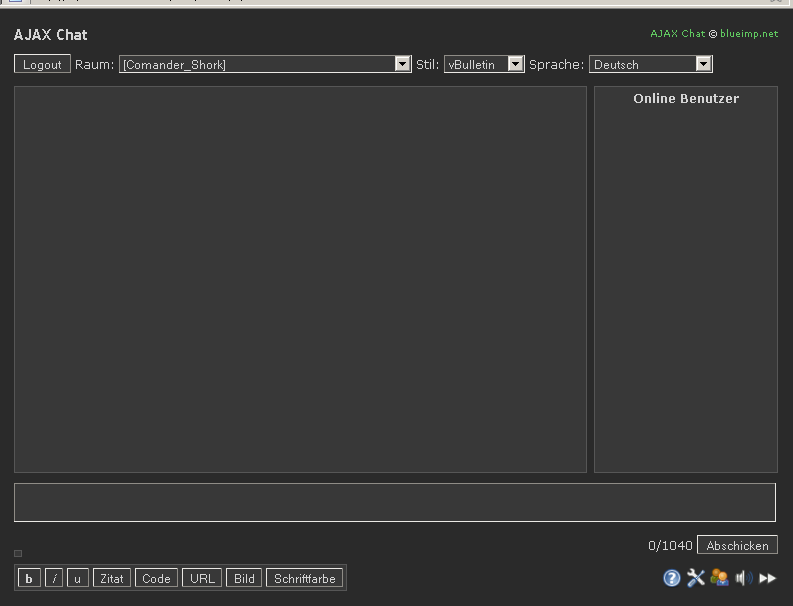Open the Raum room dropdown
Screen dimensions: 793x606
point(265,64)
